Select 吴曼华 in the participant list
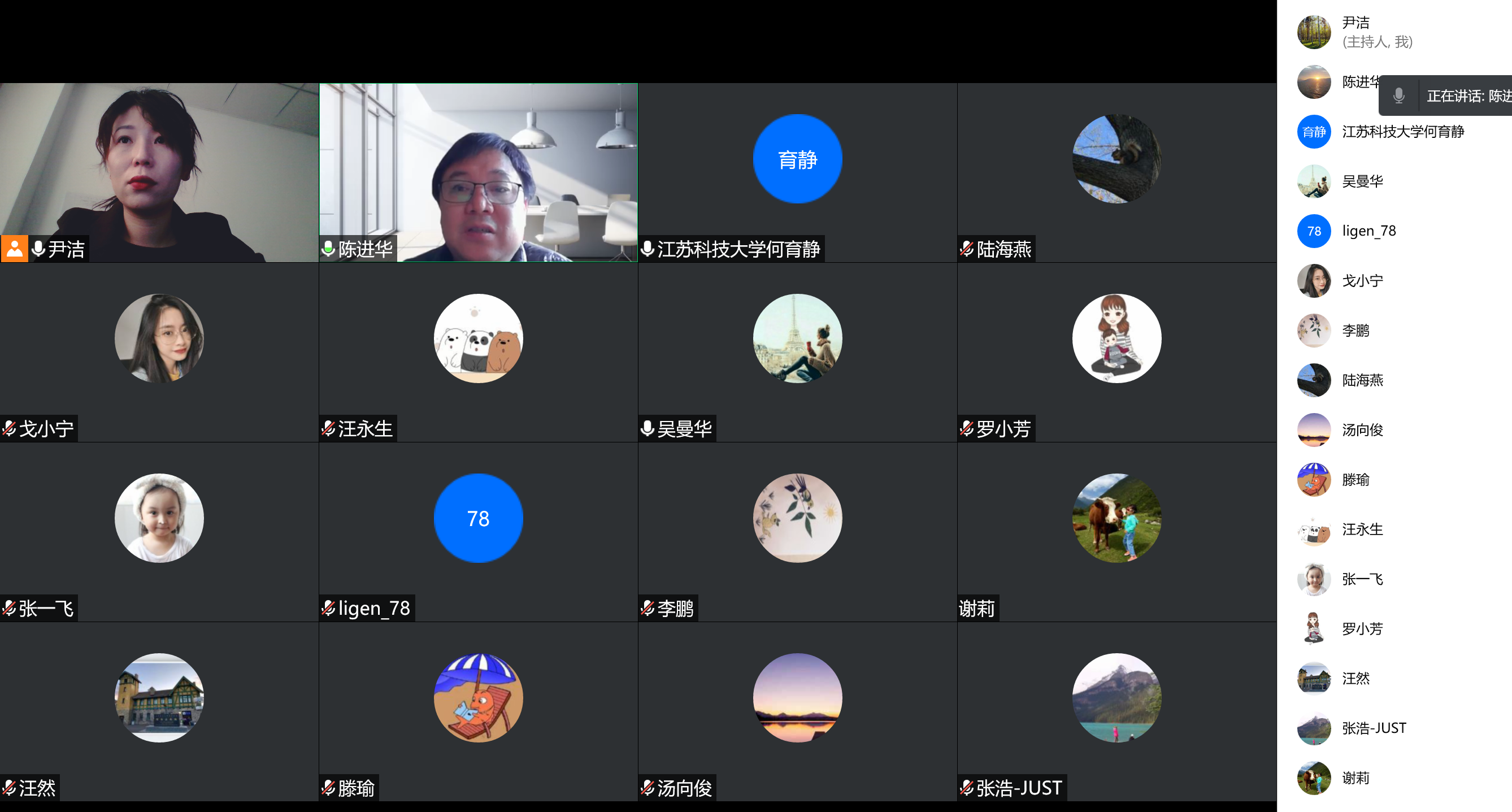 [1362, 181]
